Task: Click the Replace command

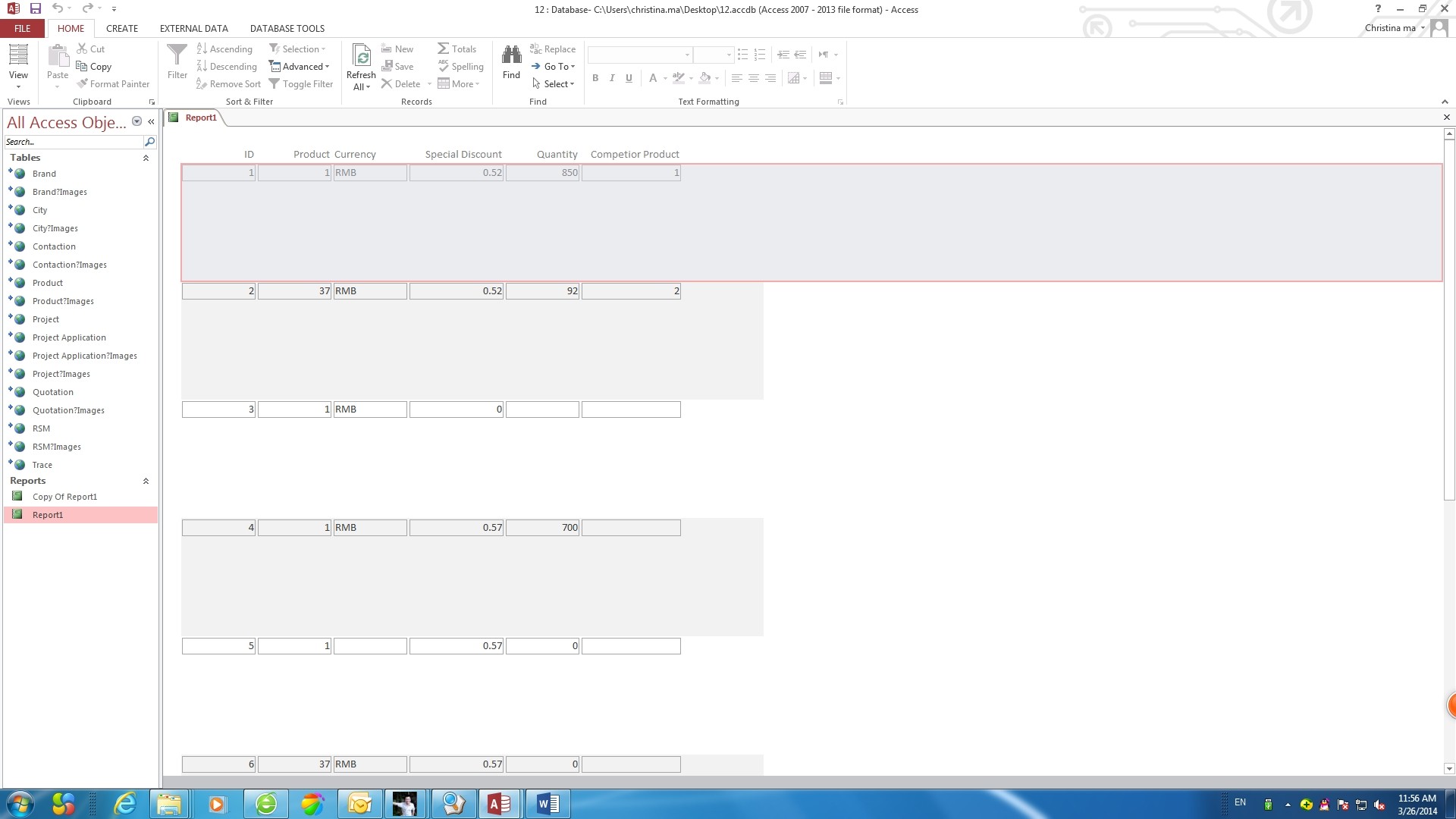Action: point(553,49)
